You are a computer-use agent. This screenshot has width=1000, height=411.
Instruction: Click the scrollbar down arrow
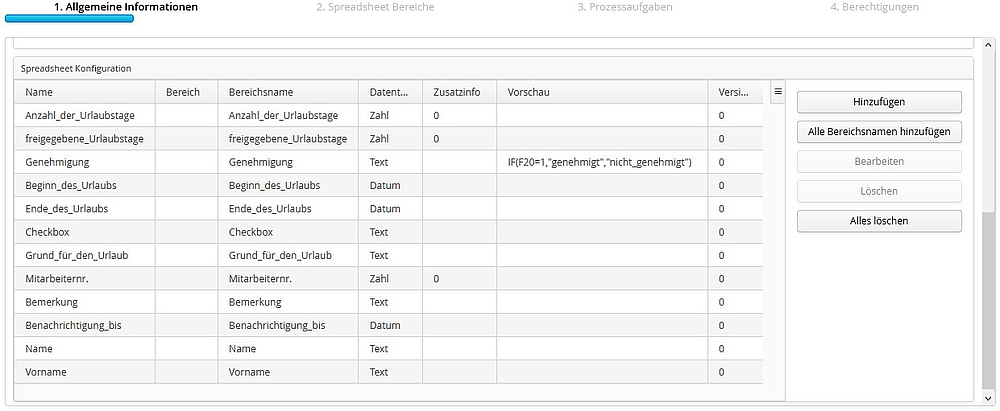tap(989, 398)
